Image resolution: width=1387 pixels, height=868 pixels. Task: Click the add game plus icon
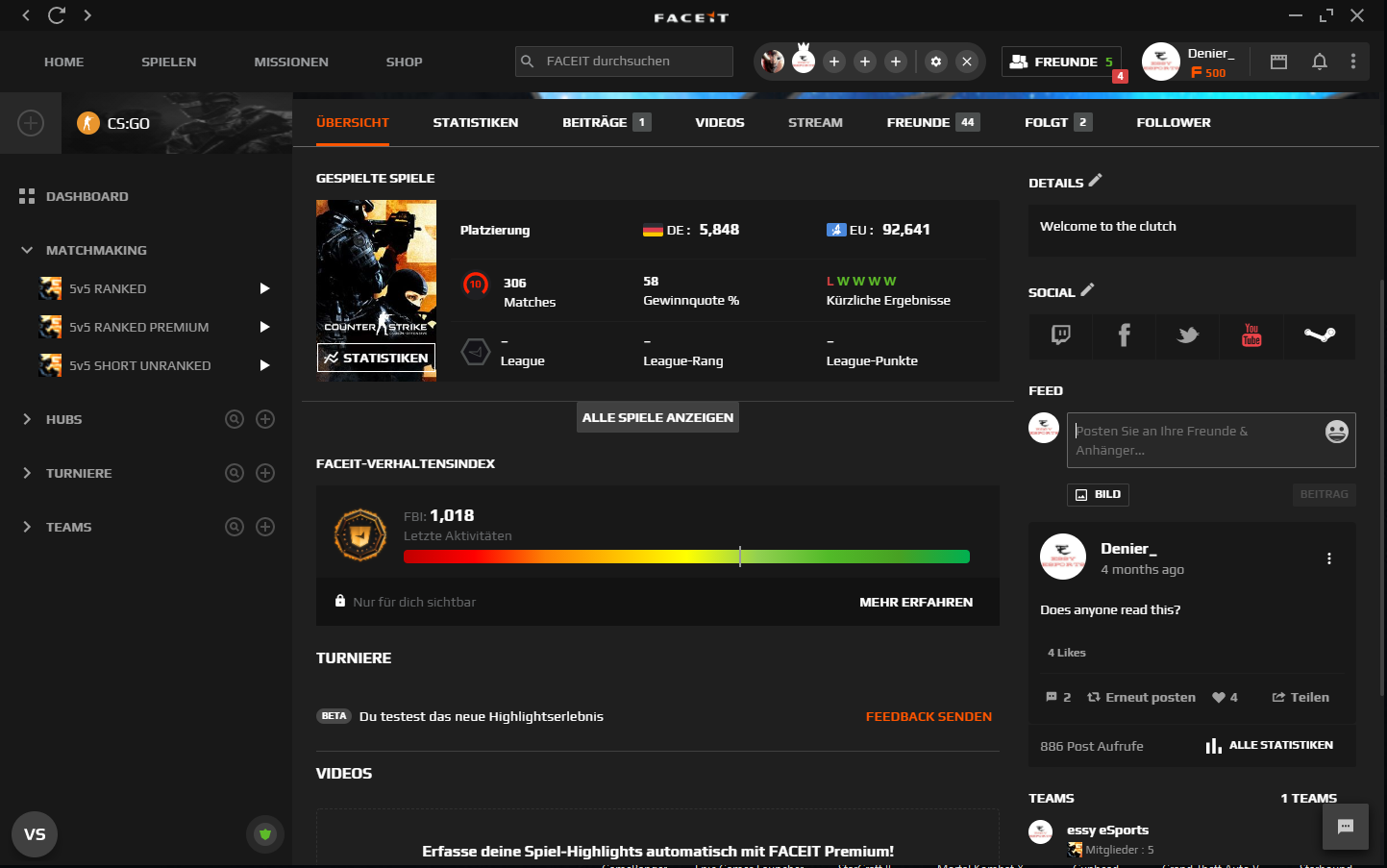click(x=31, y=123)
